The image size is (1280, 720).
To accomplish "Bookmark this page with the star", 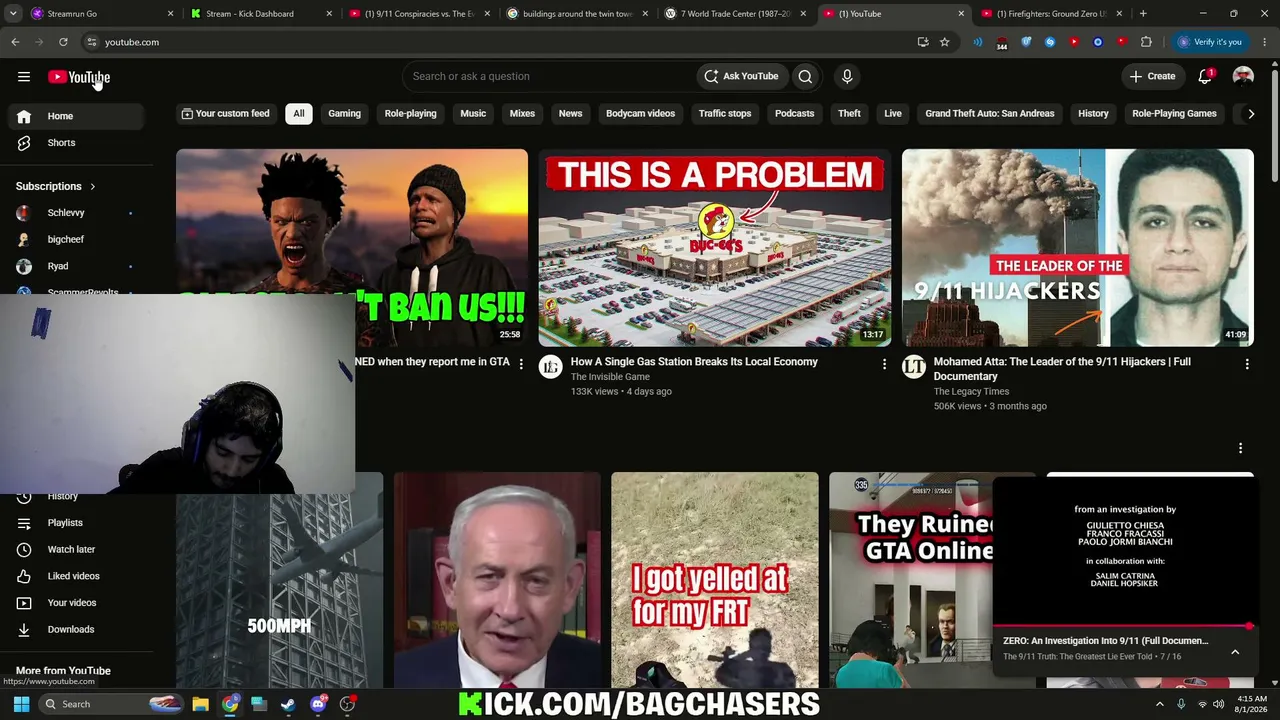I will pyautogui.click(x=944, y=42).
